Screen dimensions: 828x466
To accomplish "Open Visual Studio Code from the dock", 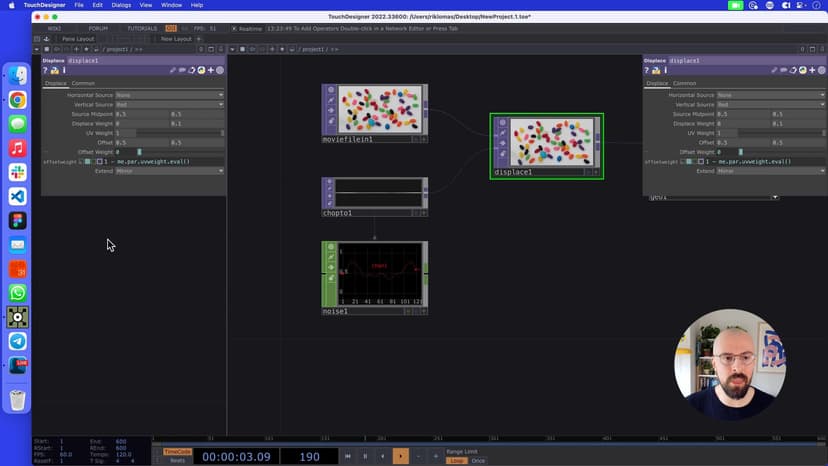I will tap(17, 196).
